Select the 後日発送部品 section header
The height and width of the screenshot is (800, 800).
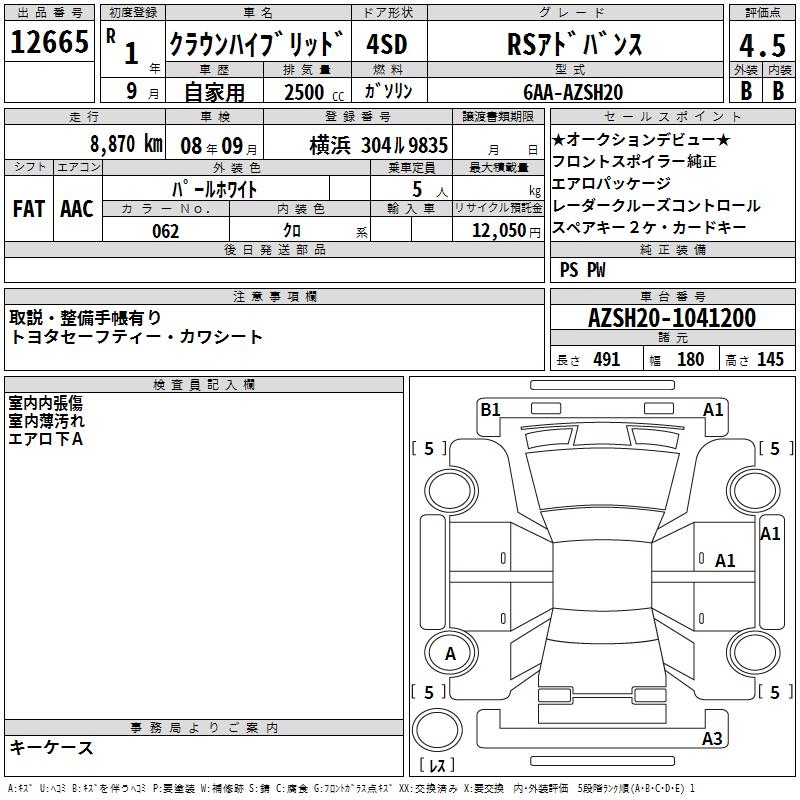click(274, 249)
